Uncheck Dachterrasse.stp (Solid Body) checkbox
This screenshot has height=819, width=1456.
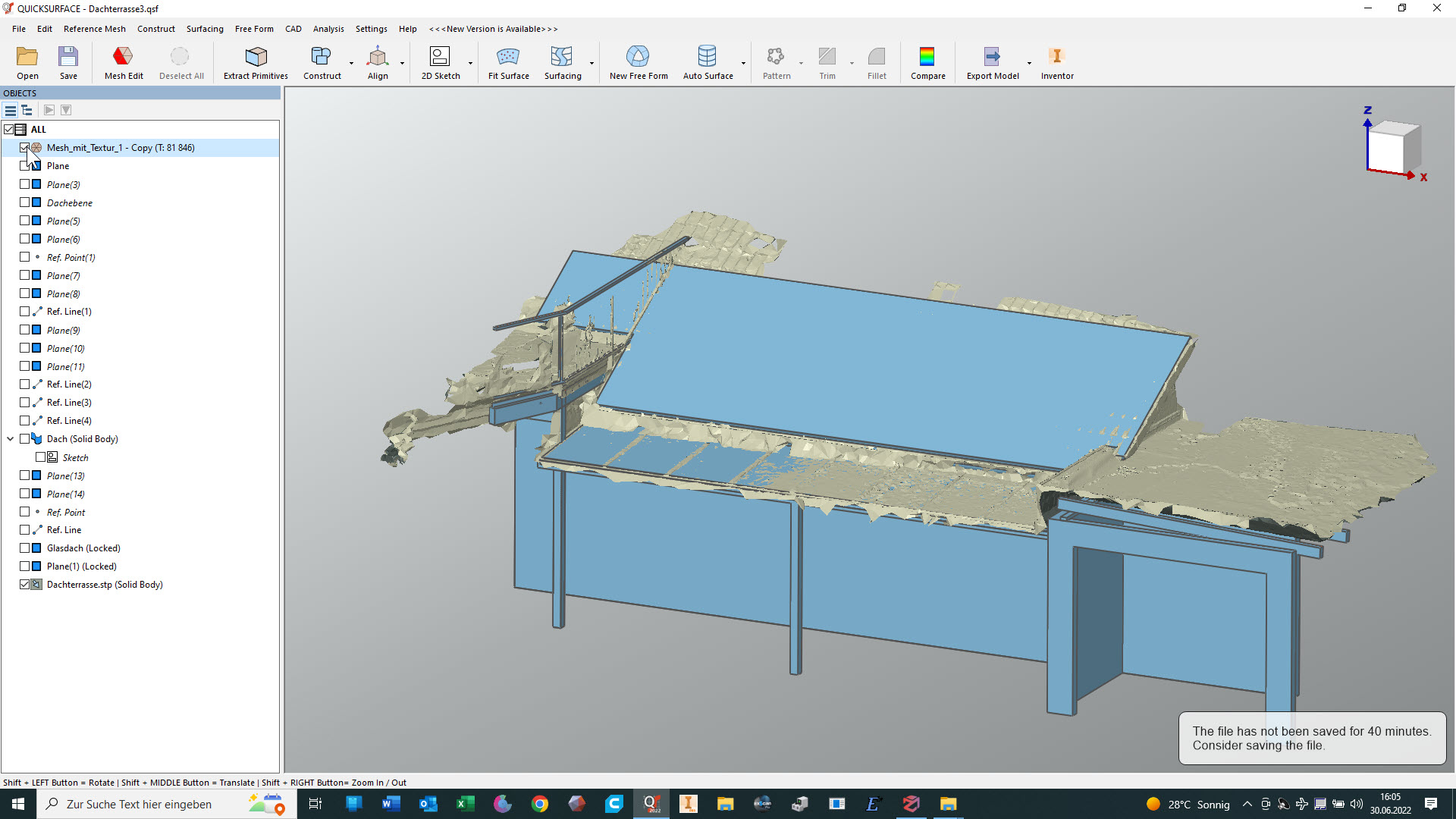(x=25, y=585)
